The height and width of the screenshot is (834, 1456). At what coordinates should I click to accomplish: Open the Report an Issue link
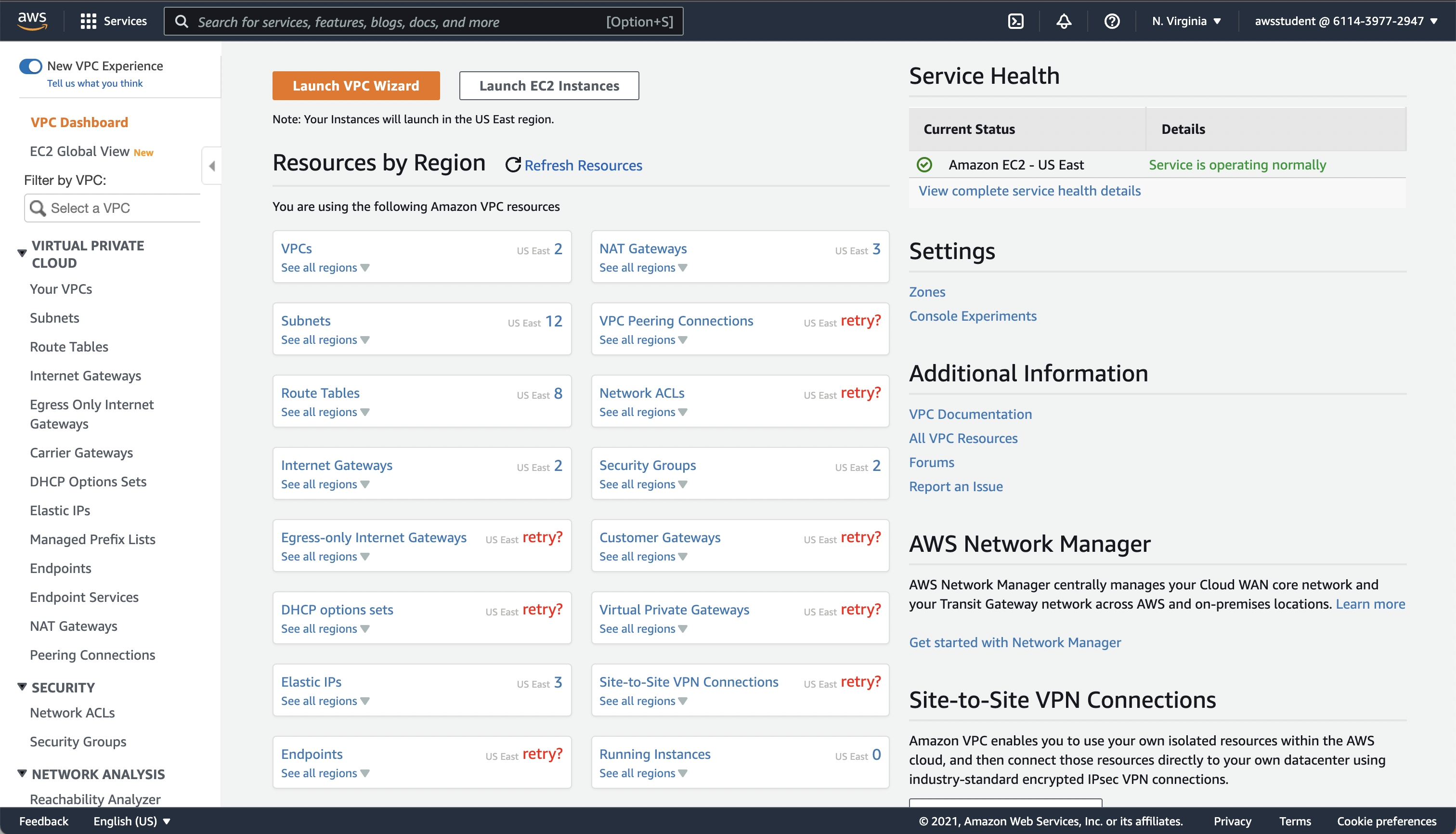[x=955, y=486]
